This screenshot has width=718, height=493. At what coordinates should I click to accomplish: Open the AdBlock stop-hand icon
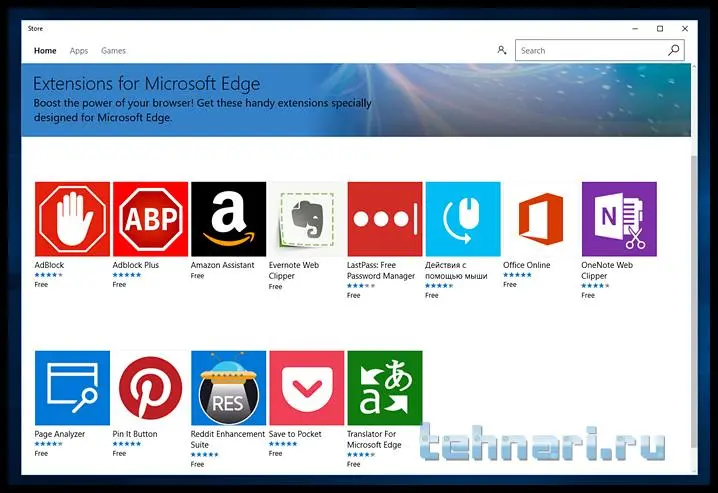pyautogui.click(x=72, y=219)
